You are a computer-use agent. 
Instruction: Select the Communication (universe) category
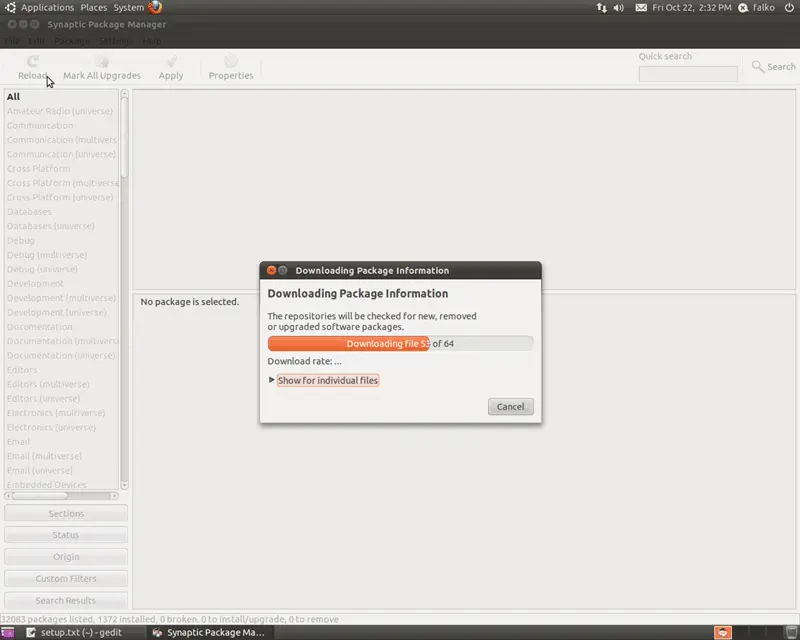pyautogui.click(x=61, y=154)
